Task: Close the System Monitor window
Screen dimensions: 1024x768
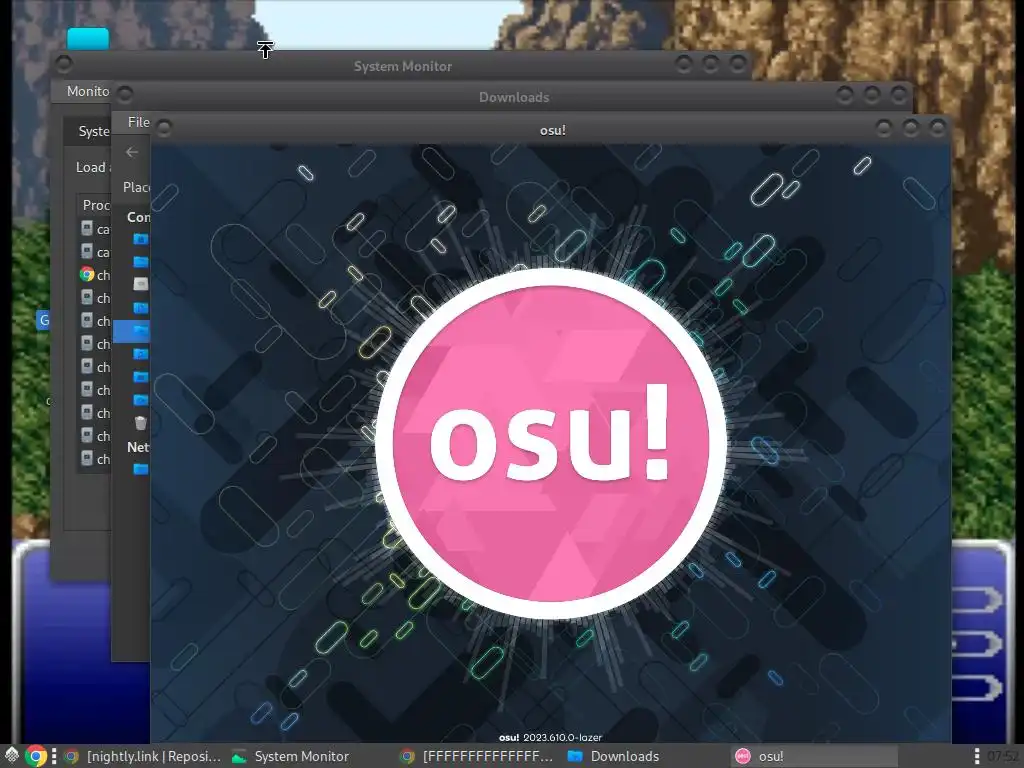Action: tap(738, 63)
